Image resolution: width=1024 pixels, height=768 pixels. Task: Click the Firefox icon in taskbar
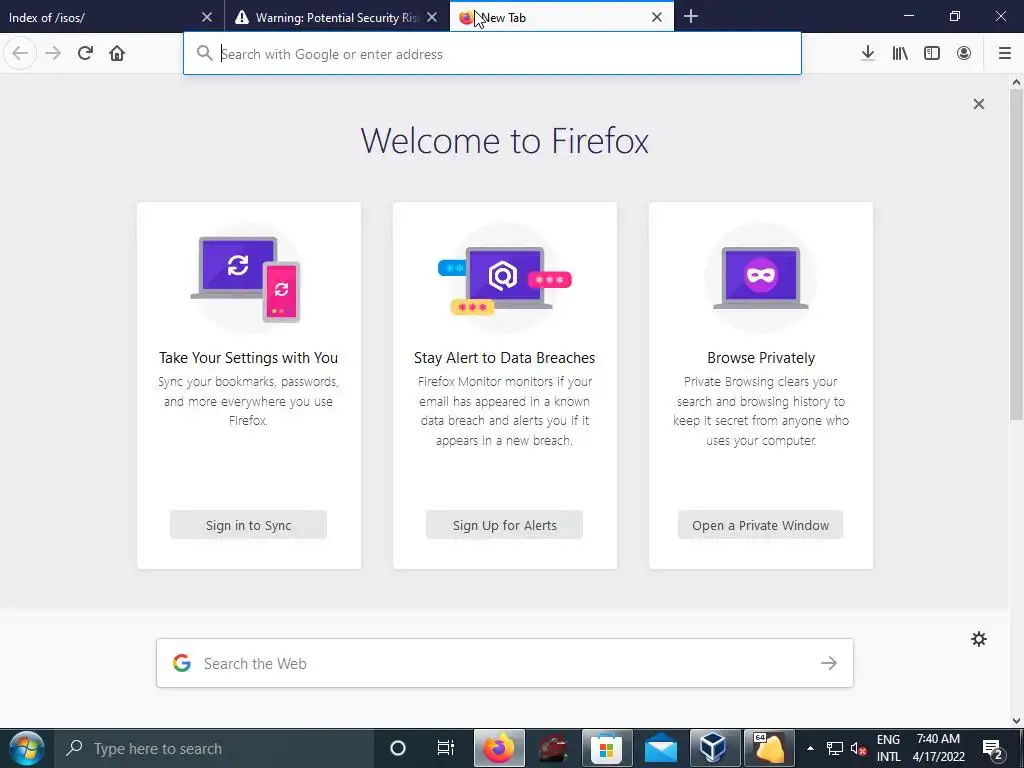(x=499, y=748)
